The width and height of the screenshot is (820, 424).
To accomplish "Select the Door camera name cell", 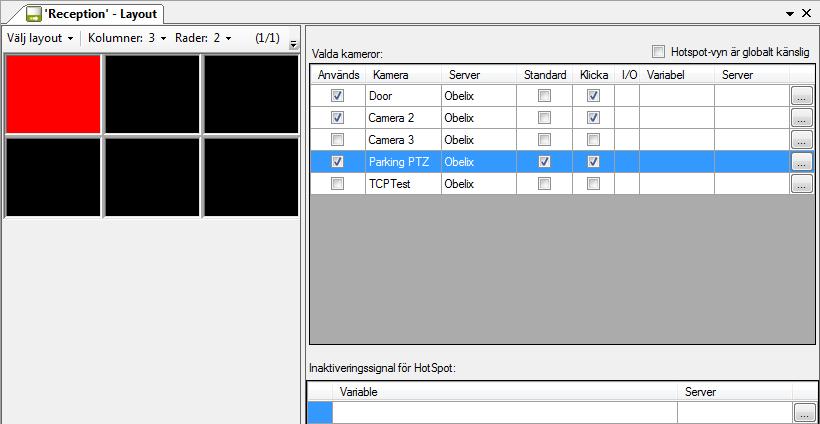I will (x=403, y=96).
